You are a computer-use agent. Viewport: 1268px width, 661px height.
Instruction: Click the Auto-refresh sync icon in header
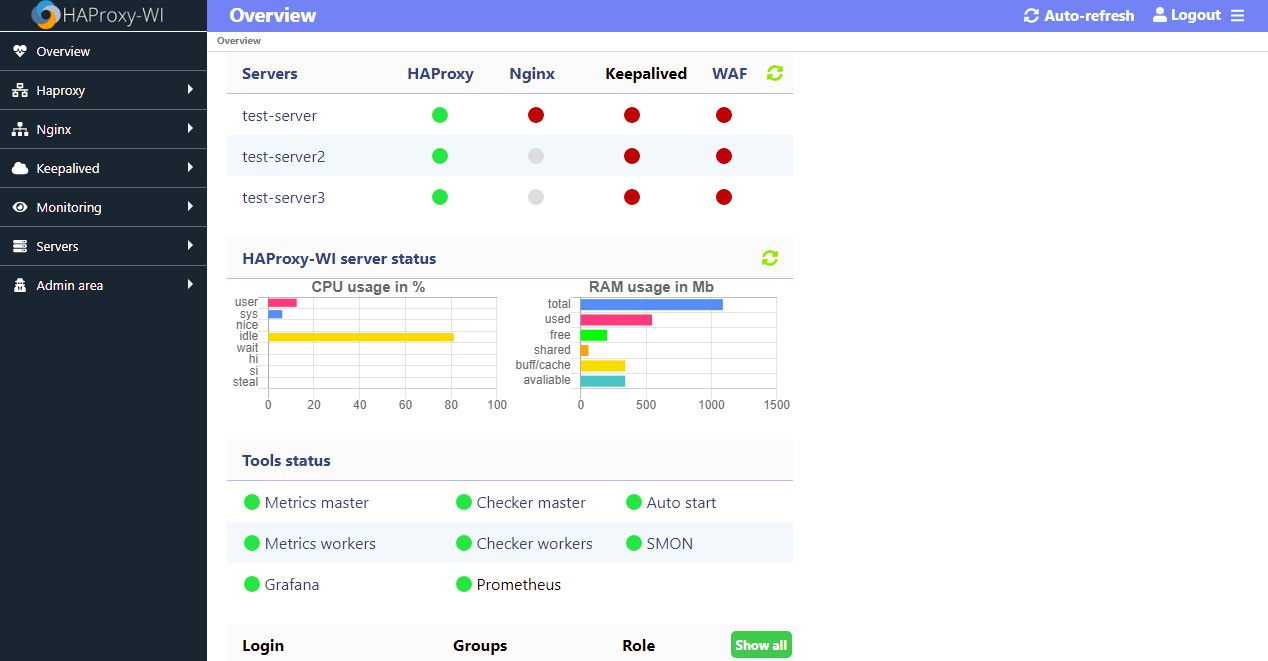[x=1031, y=16]
